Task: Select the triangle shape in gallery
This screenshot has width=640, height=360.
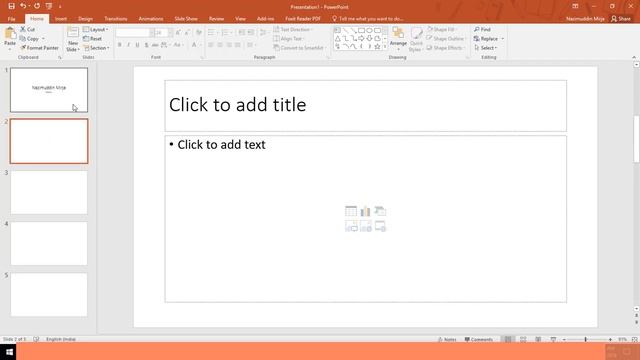Action: click(x=338, y=39)
